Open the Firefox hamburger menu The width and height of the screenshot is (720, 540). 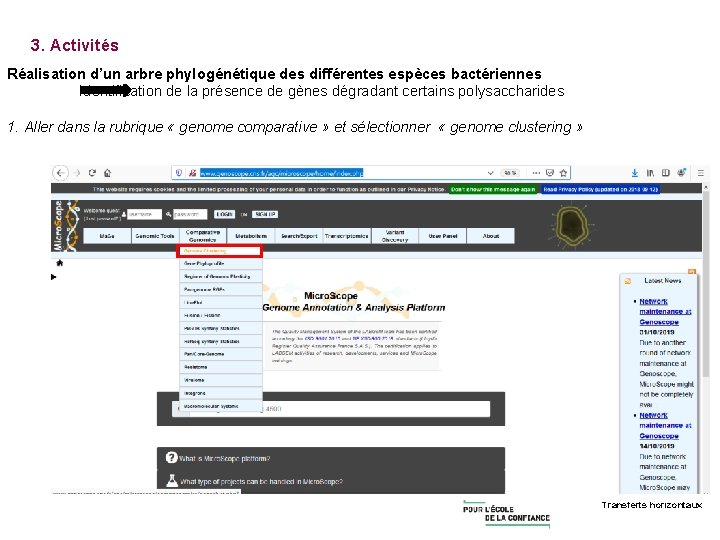(701, 173)
